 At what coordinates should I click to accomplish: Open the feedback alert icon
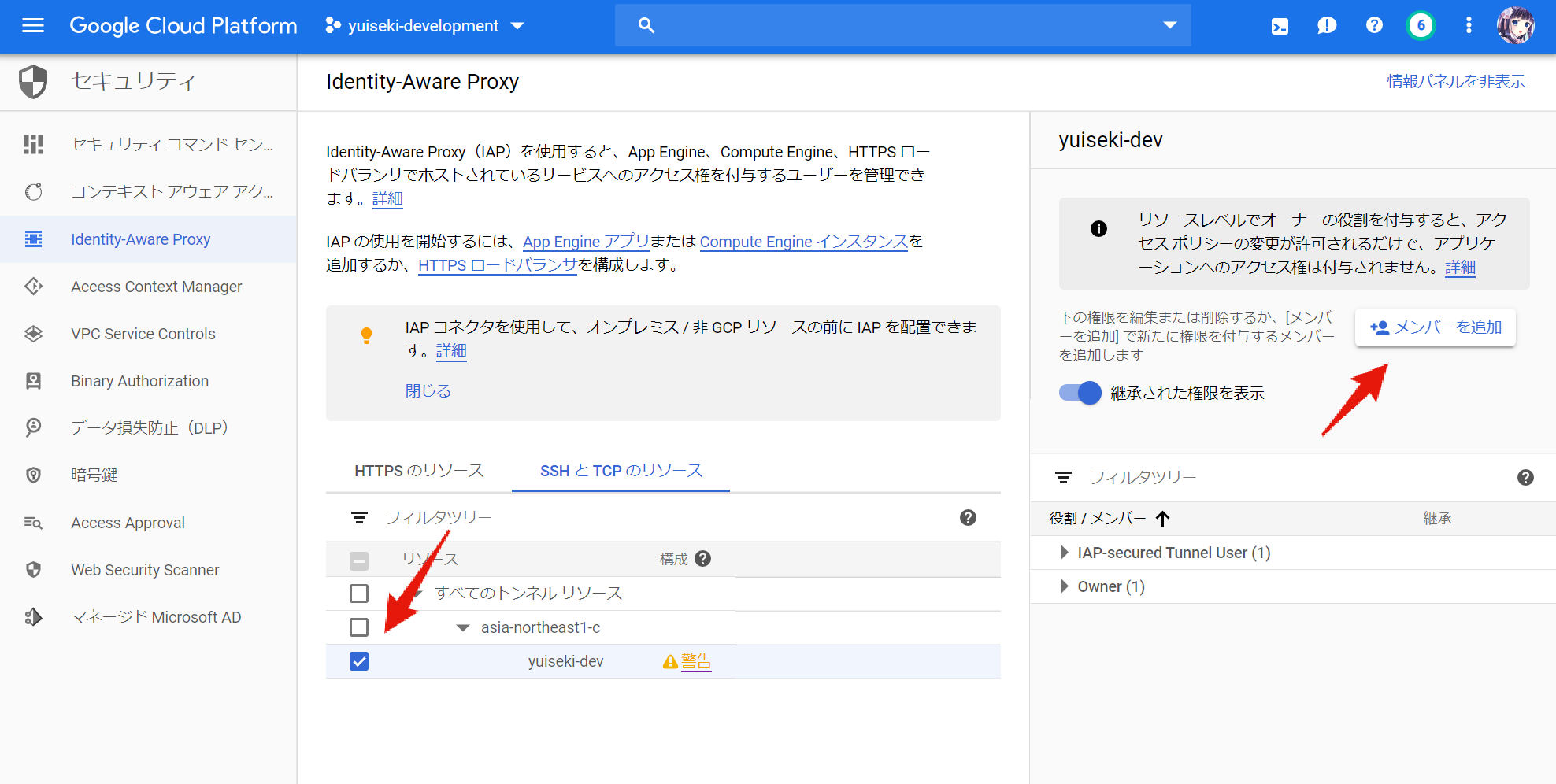pos(1327,26)
